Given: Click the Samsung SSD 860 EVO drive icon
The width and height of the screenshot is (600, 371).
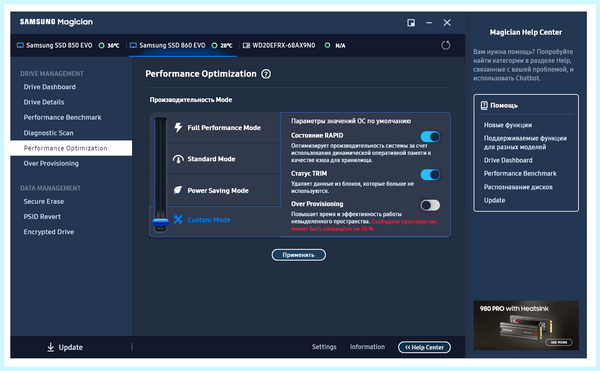Looking at the screenshot, I should [133, 46].
